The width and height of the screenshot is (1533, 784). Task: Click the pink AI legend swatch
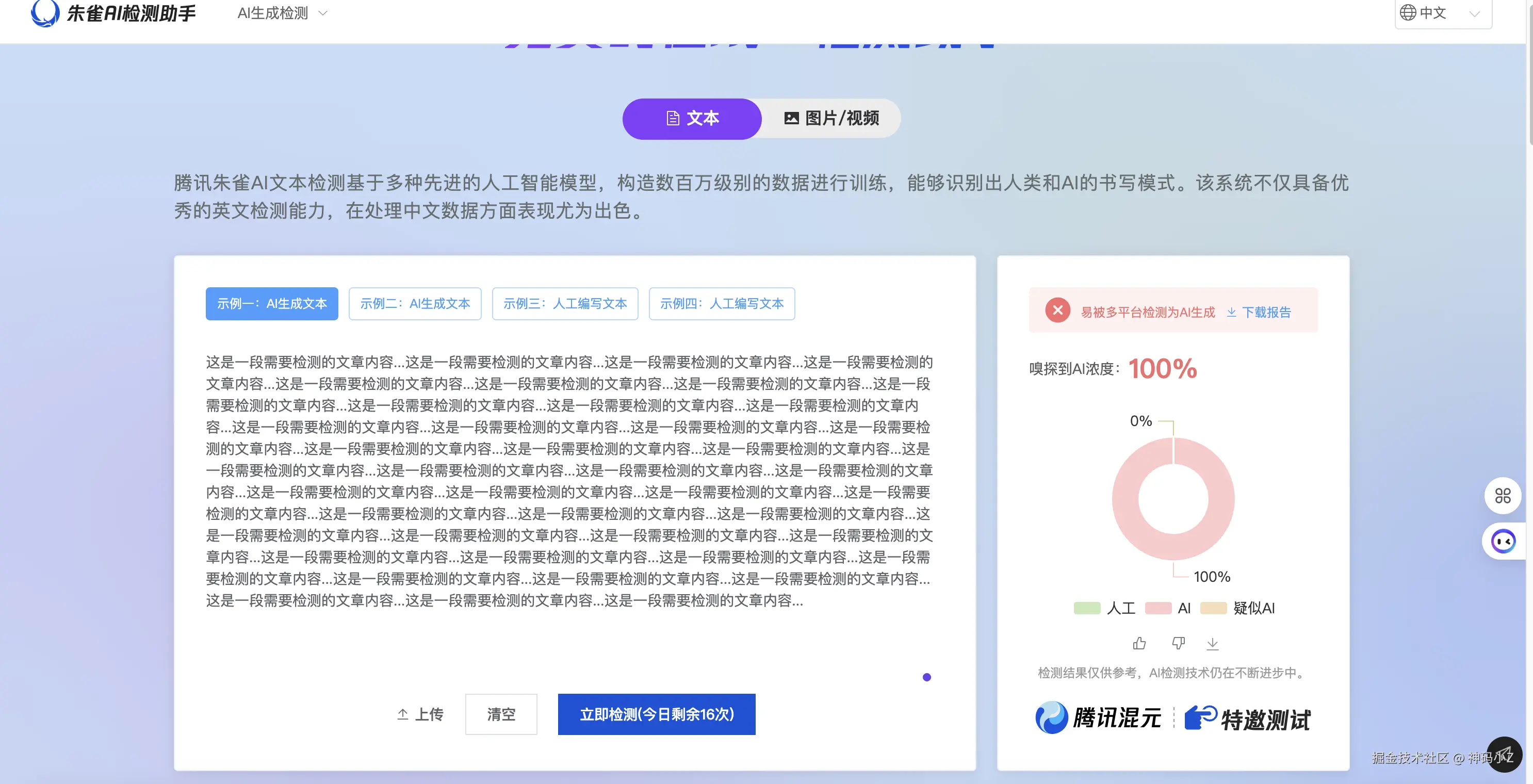click(x=1157, y=608)
